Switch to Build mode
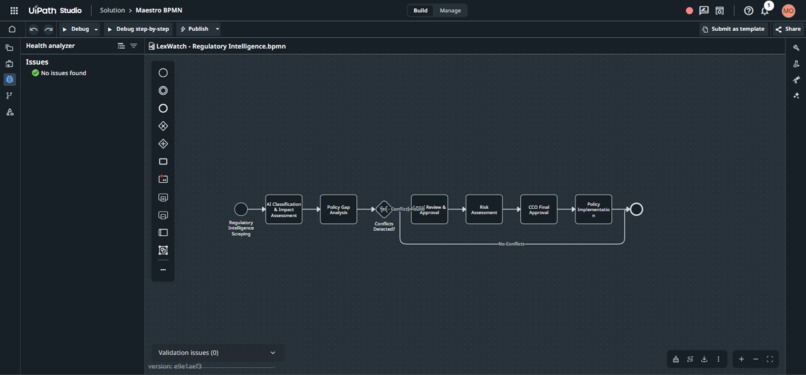This screenshot has height=375, width=806. point(420,11)
